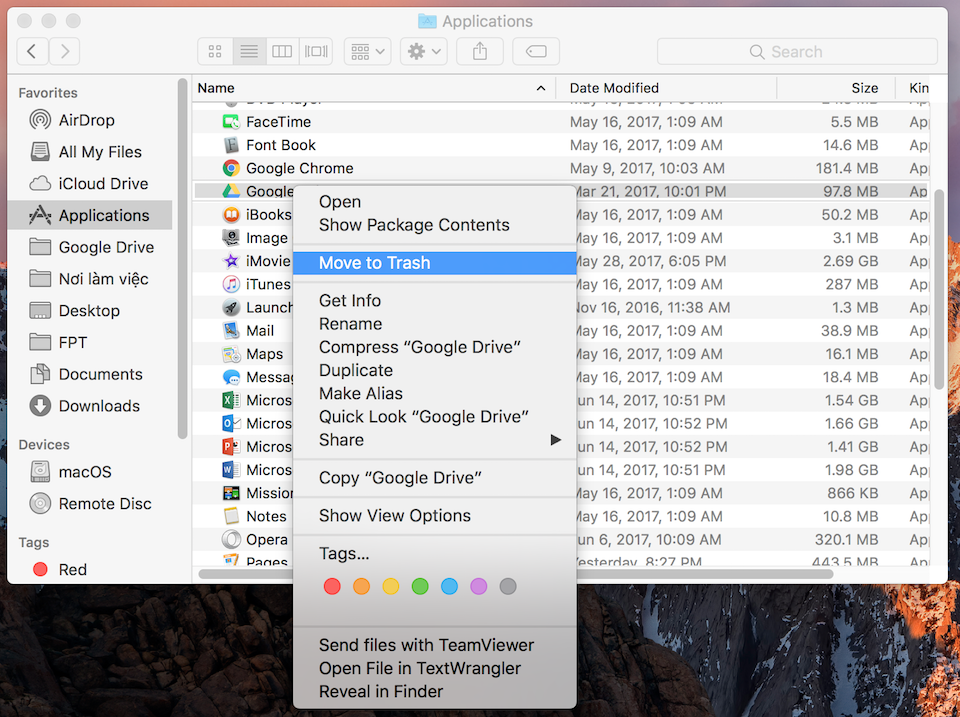Choose Copy “Google Drive”
The height and width of the screenshot is (717, 960).
[x=435, y=478]
